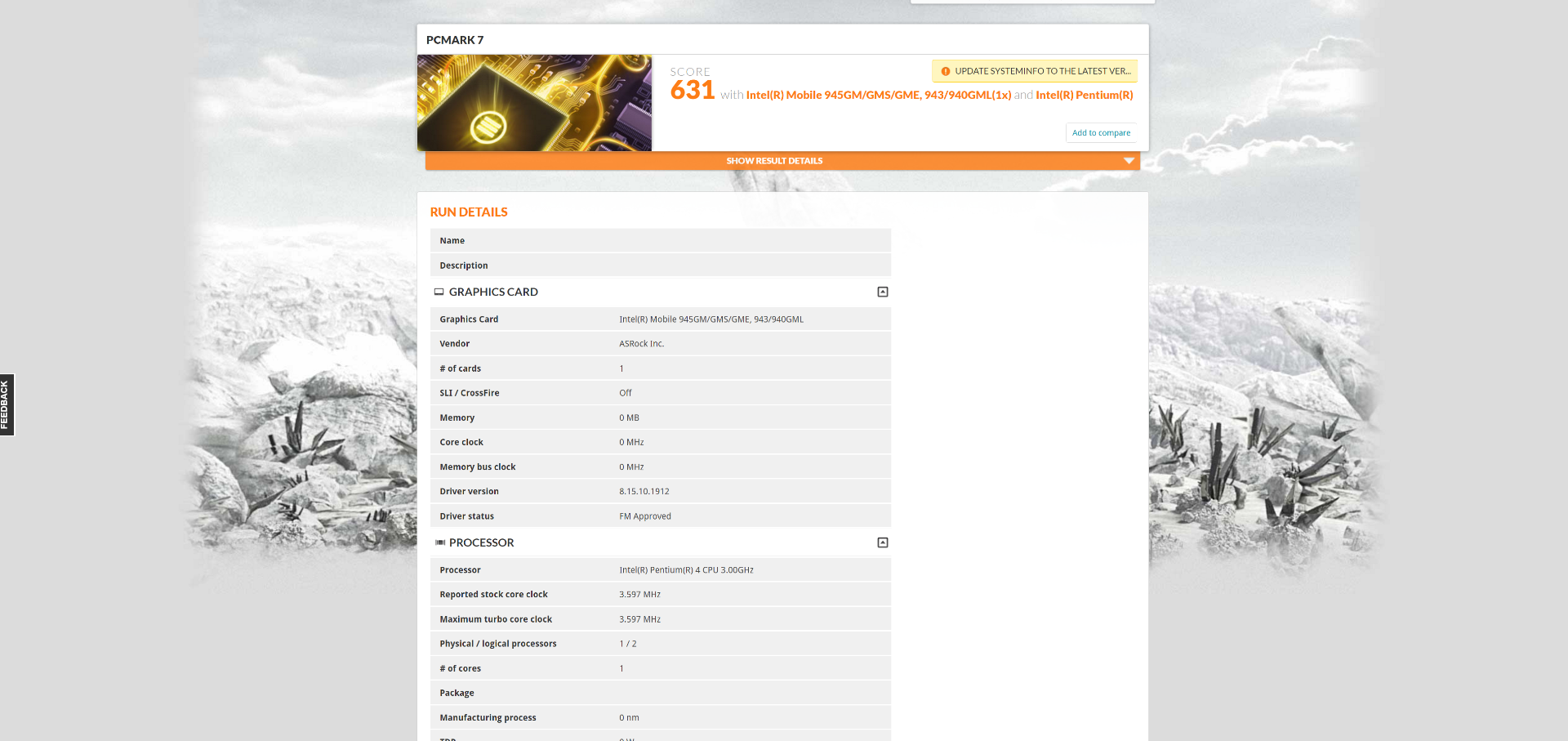Click the Package label
The image size is (1568, 741).
point(457,693)
